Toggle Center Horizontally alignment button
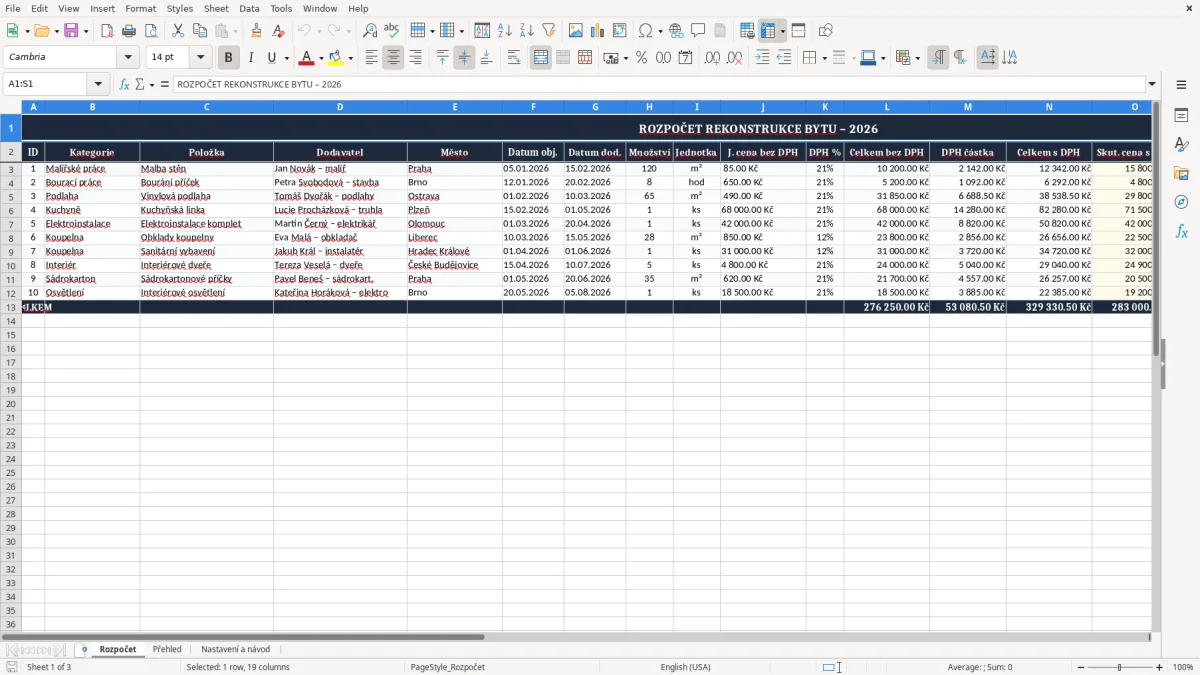Viewport: 1200px width, 675px height. click(x=393, y=58)
